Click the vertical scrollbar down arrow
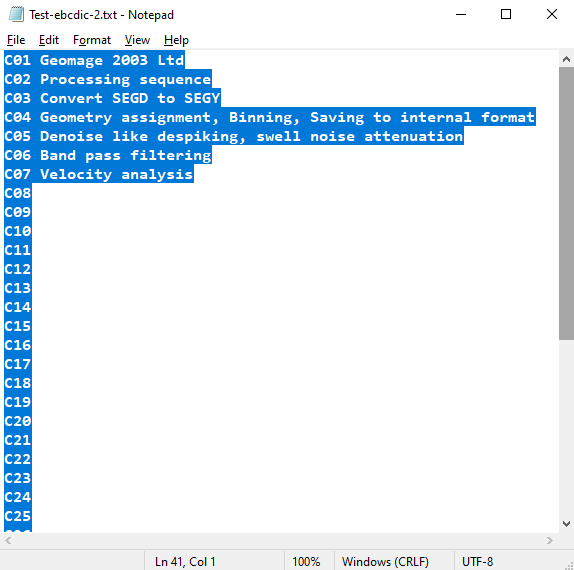 (x=566, y=524)
